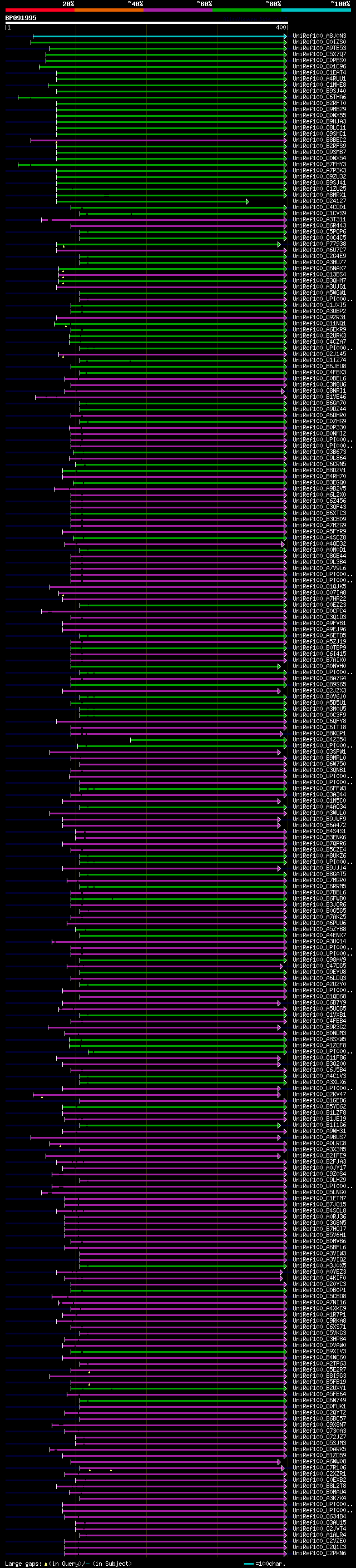Open hit label UniRef100_A8JQN3
The width and height of the screenshot is (356, 1568).
(319, 37)
